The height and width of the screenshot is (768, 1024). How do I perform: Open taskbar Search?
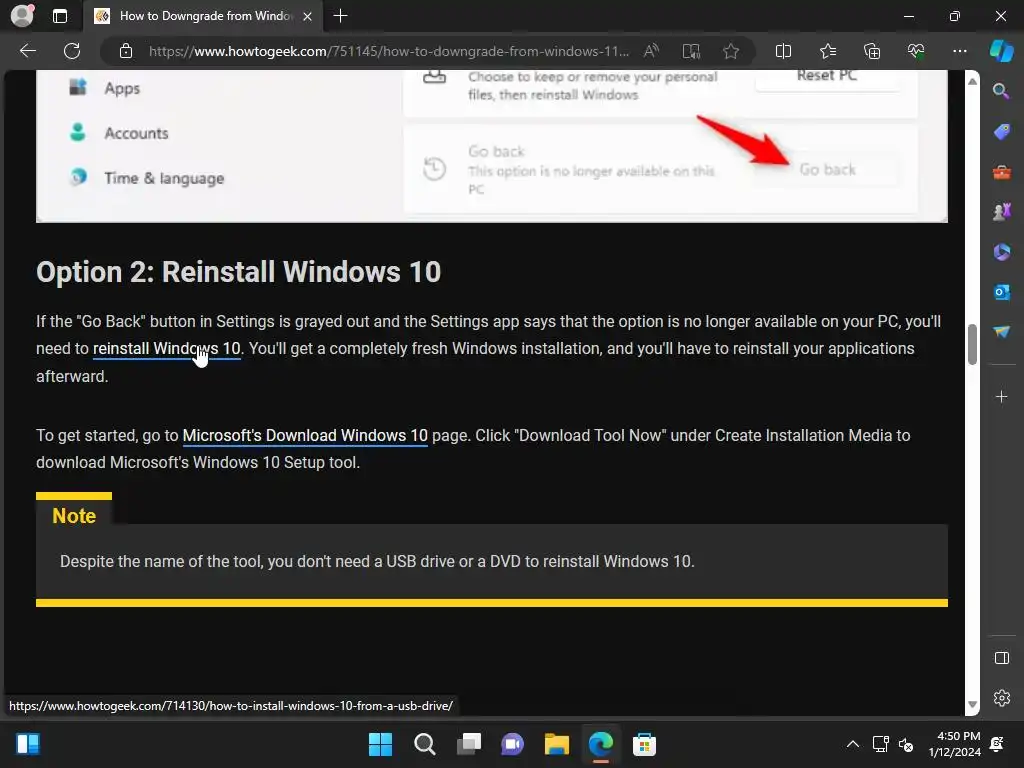pos(424,744)
